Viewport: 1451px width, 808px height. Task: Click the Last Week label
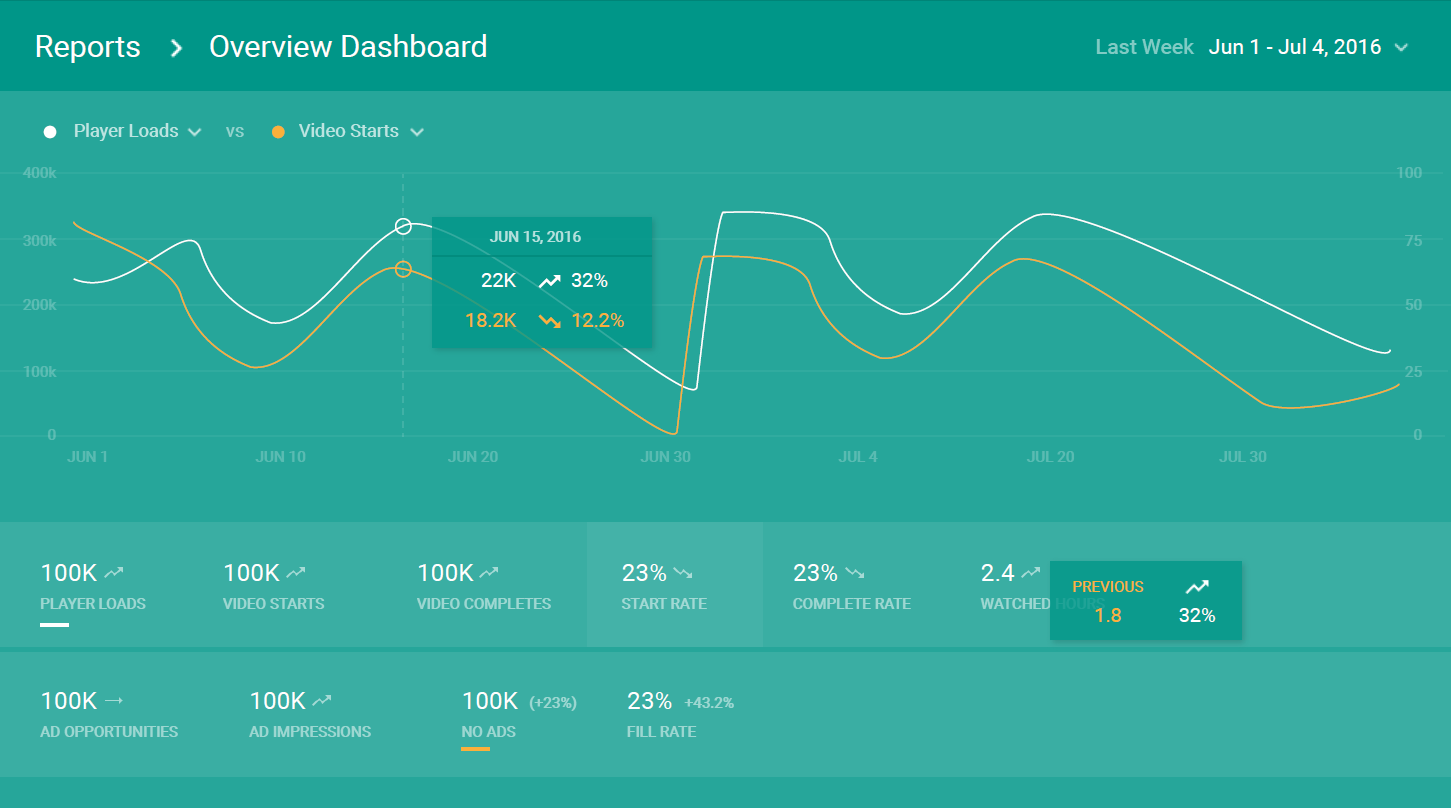1144,46
